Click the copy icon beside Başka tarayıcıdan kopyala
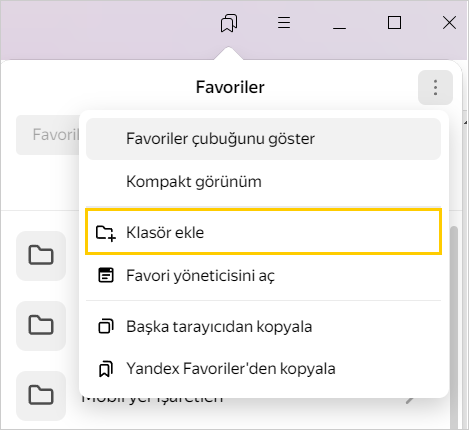 pyautogui.click(x=106, y=326)
